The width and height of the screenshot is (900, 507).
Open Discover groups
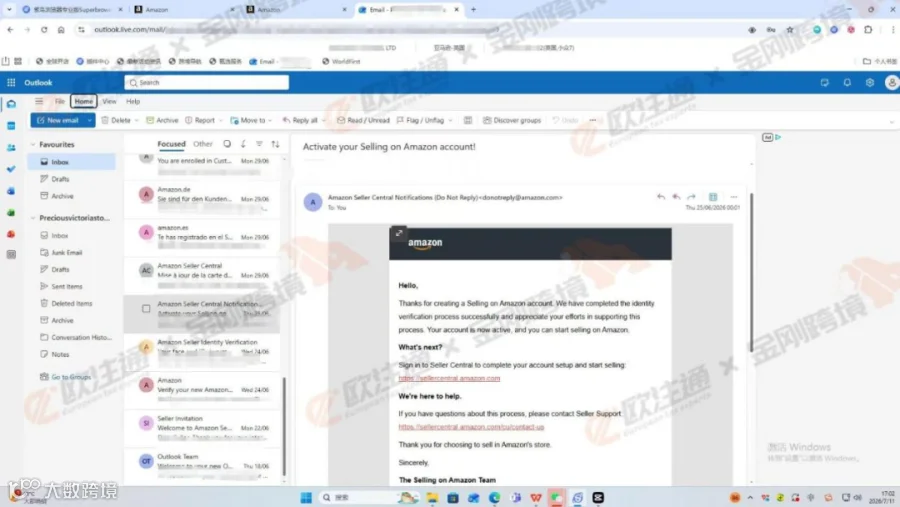click(x=512, y=121)
